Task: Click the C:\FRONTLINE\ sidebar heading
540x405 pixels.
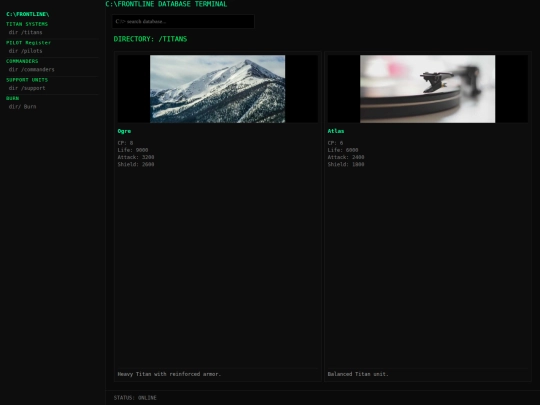Action: (28, 14)
